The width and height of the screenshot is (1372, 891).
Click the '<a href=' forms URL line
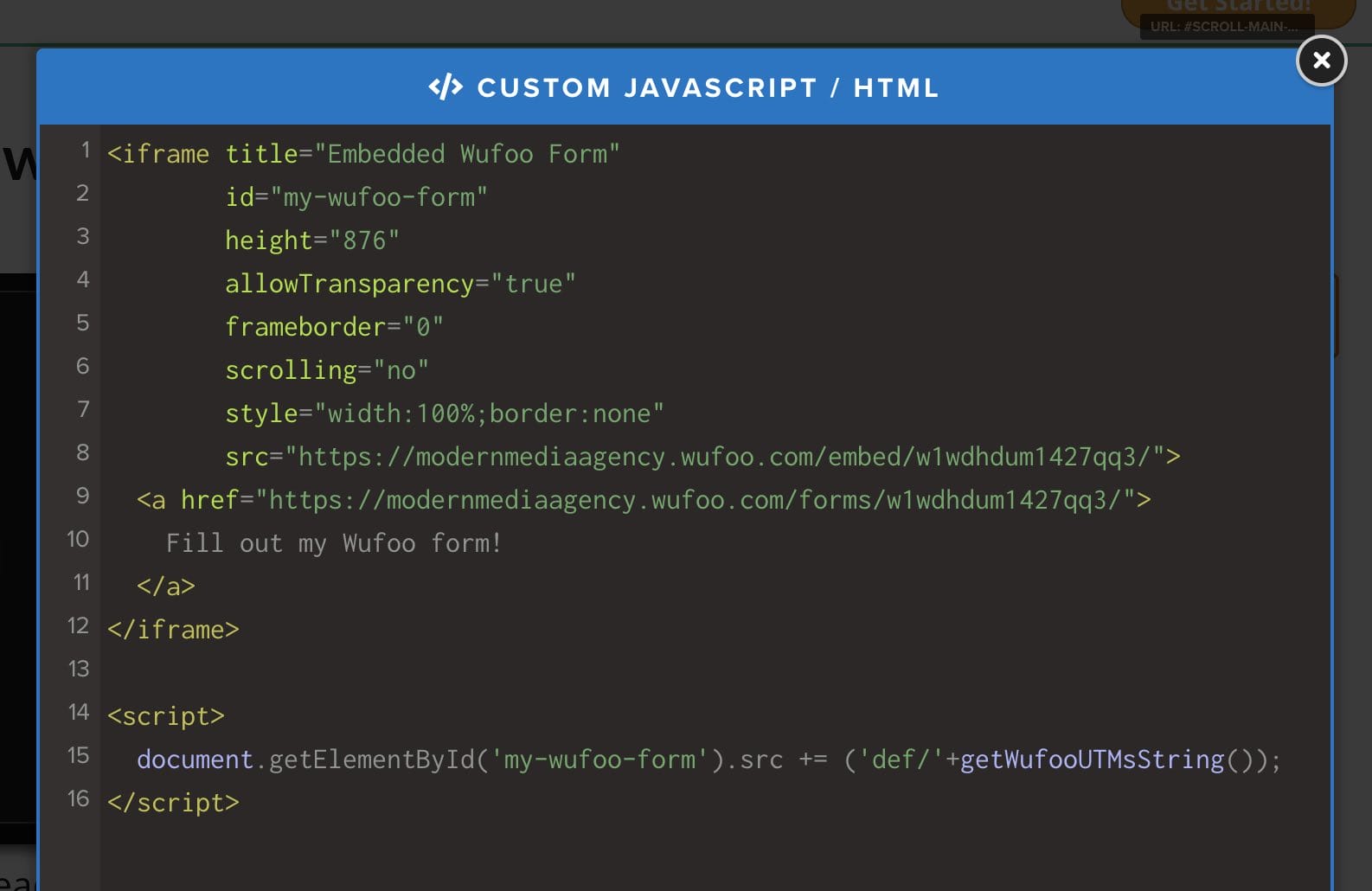644,500
